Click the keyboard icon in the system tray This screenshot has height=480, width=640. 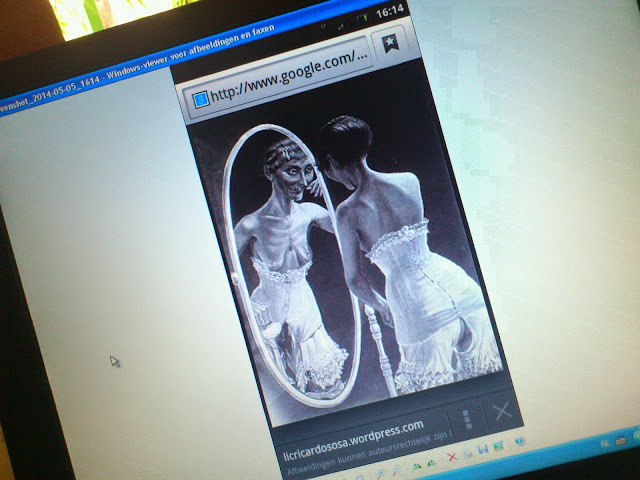point(621,441)
